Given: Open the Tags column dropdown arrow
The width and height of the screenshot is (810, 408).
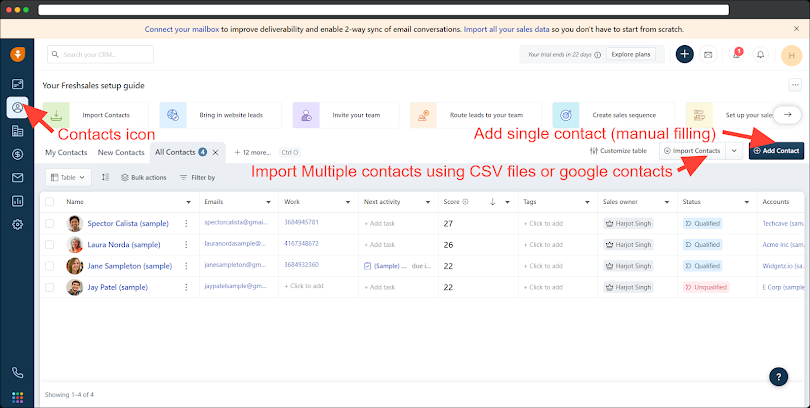Looking at the screenshot, I should [x=587, y=202].
